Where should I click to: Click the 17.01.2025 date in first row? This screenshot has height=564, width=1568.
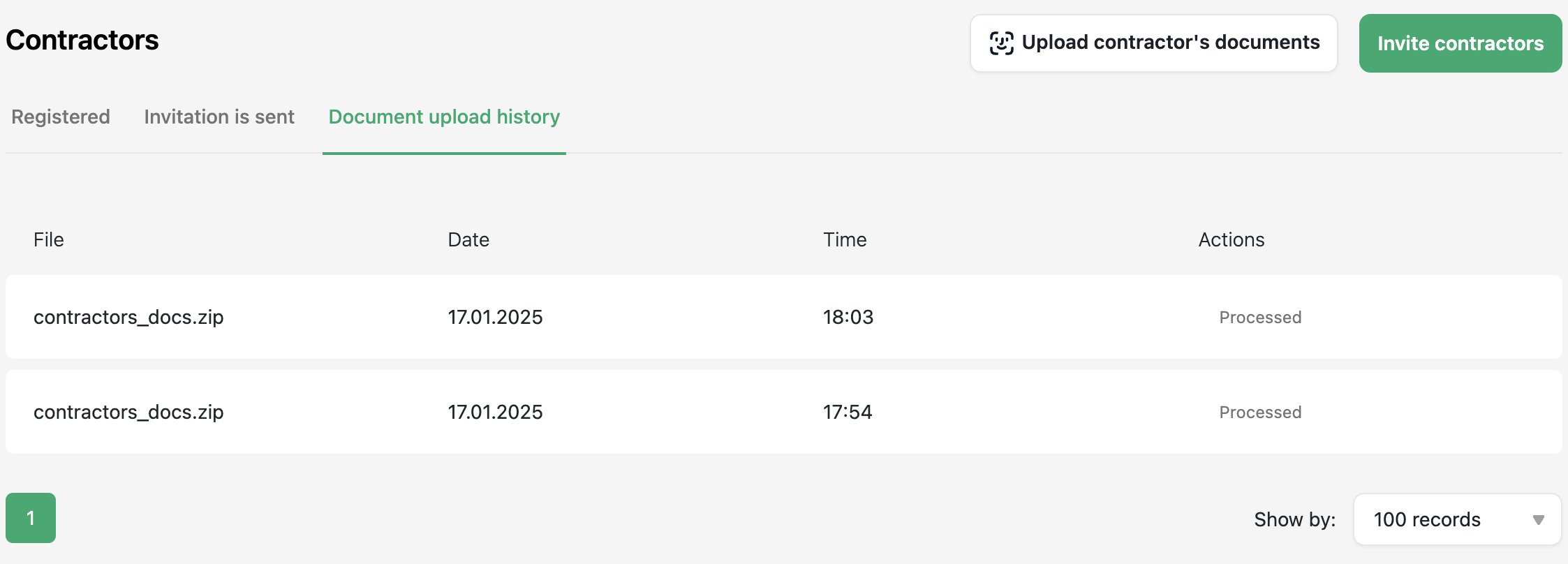pyautogui.click(x=495, y=317)
